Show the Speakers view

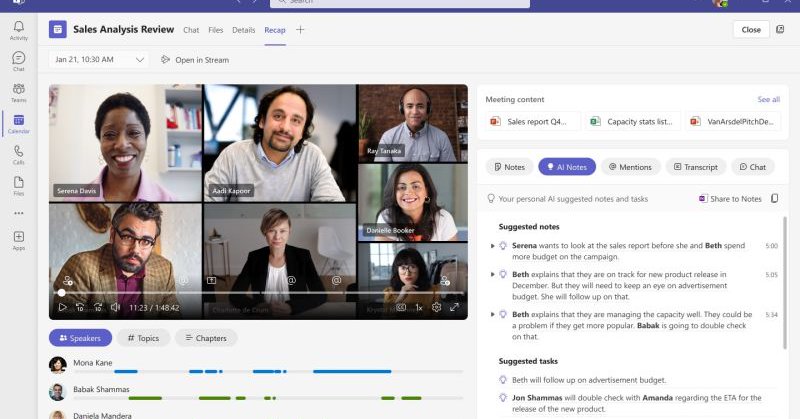(80, 338)
